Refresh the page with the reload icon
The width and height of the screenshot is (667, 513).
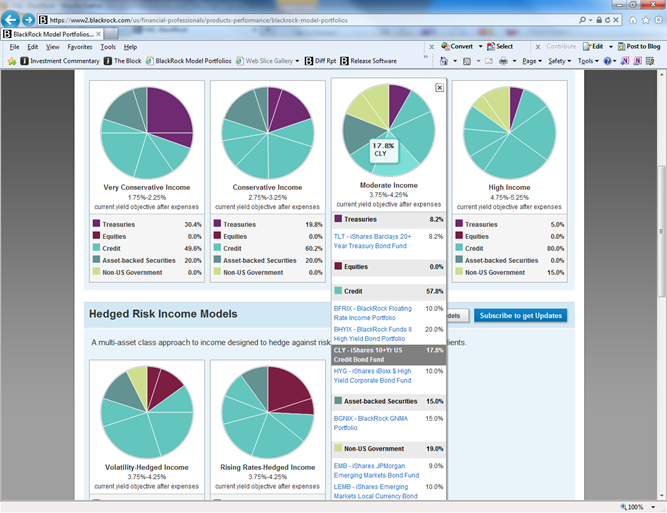click(x=607, y=20)
